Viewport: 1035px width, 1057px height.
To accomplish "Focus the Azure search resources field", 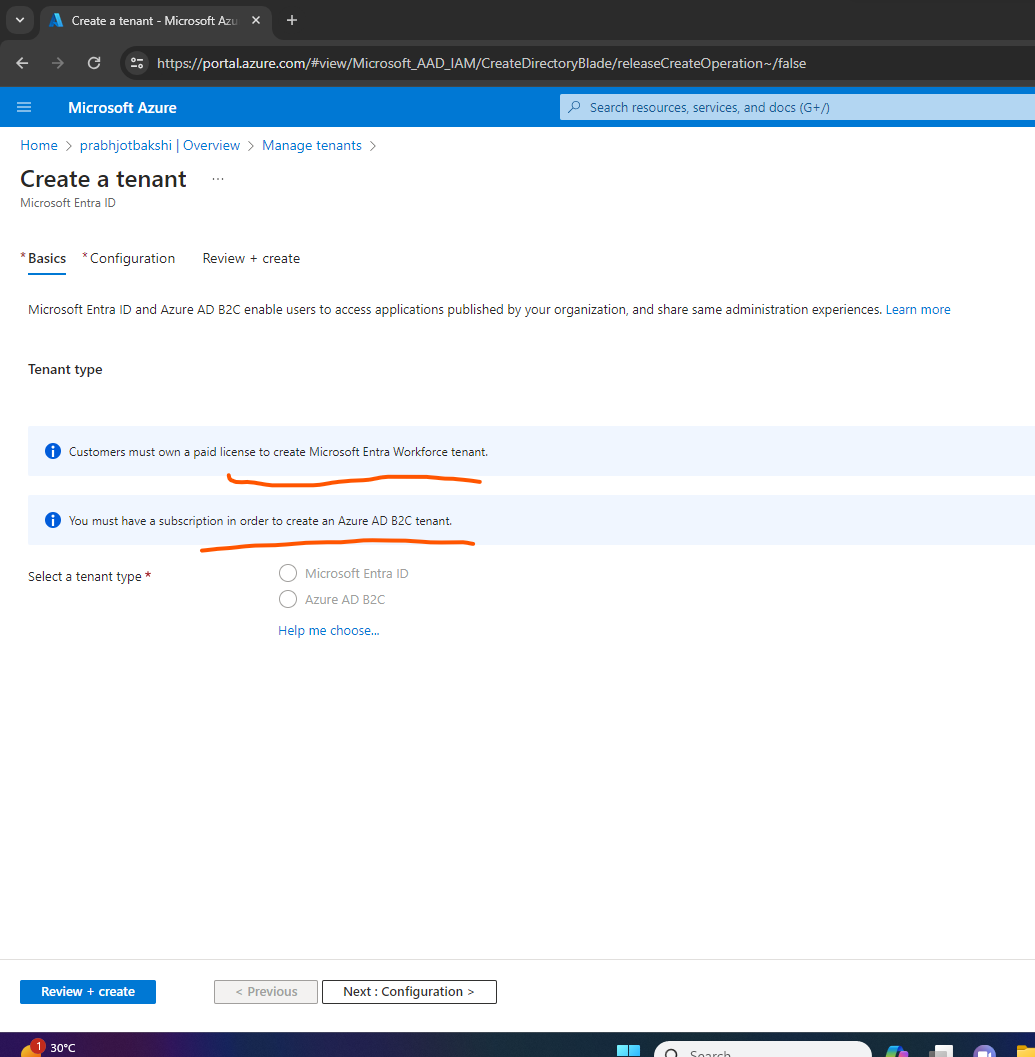I will [797, 107].
